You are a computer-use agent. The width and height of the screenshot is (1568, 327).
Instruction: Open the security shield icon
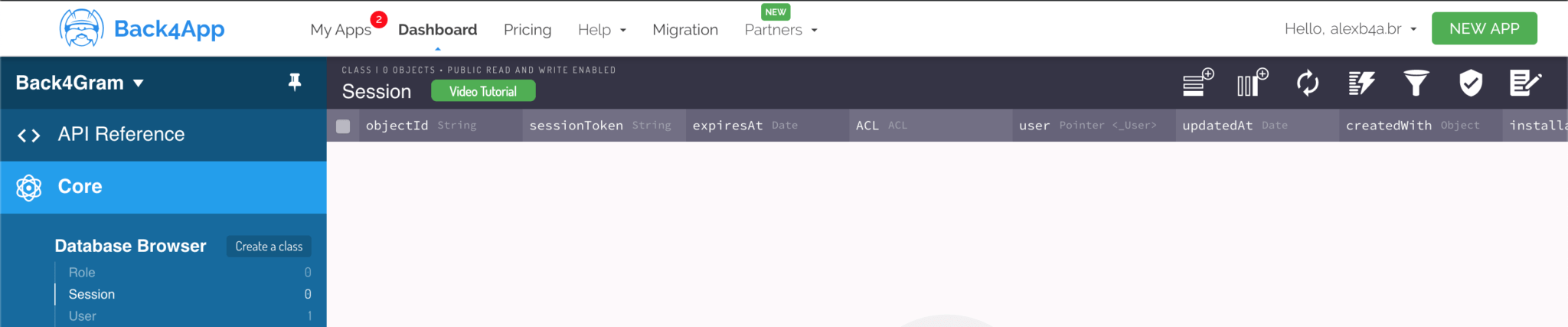pyautogui.click(x=1470, y=83)
